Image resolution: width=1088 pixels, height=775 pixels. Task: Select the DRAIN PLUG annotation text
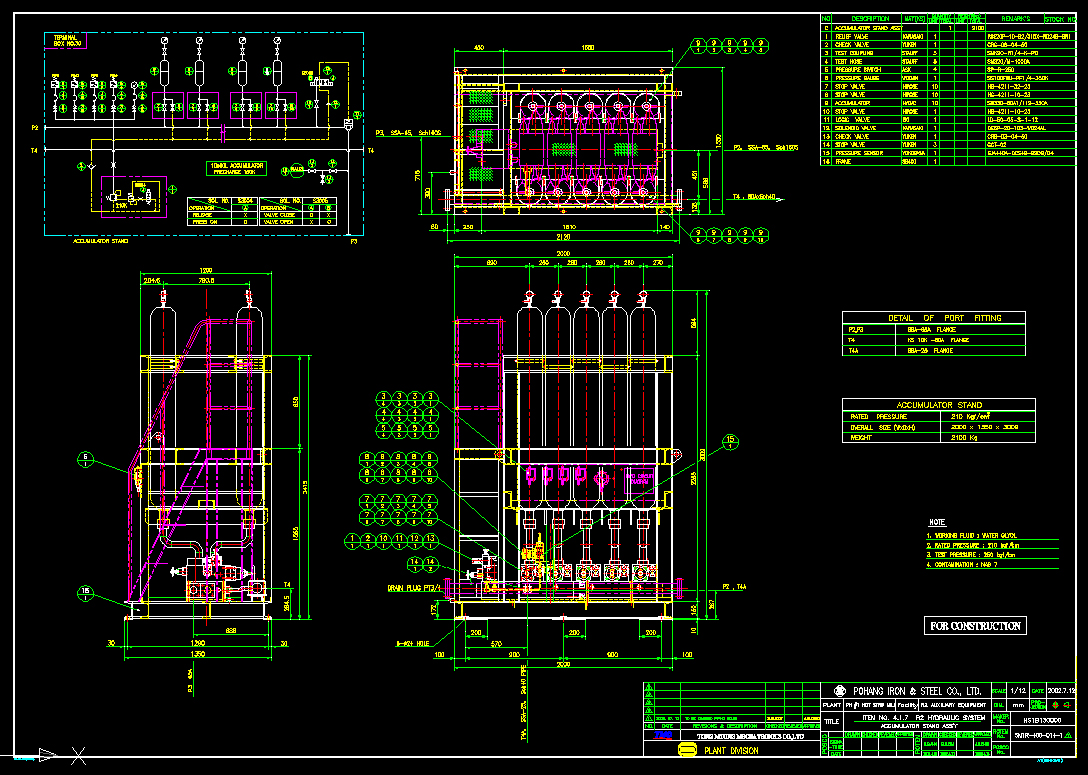coord(414,588)
